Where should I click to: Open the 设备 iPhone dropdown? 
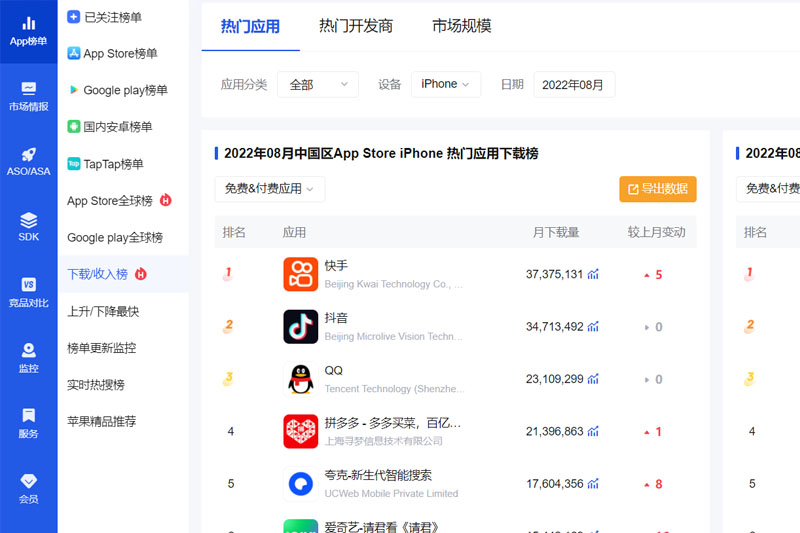[x=445, y=85]
